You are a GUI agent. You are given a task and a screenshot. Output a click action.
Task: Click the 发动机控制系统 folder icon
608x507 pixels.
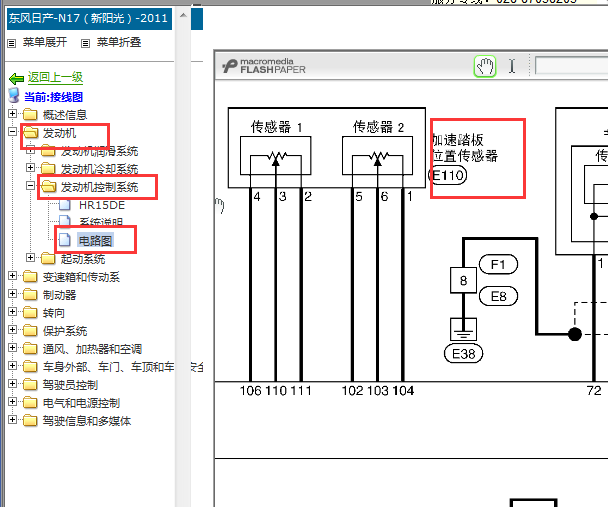(49, 187)
